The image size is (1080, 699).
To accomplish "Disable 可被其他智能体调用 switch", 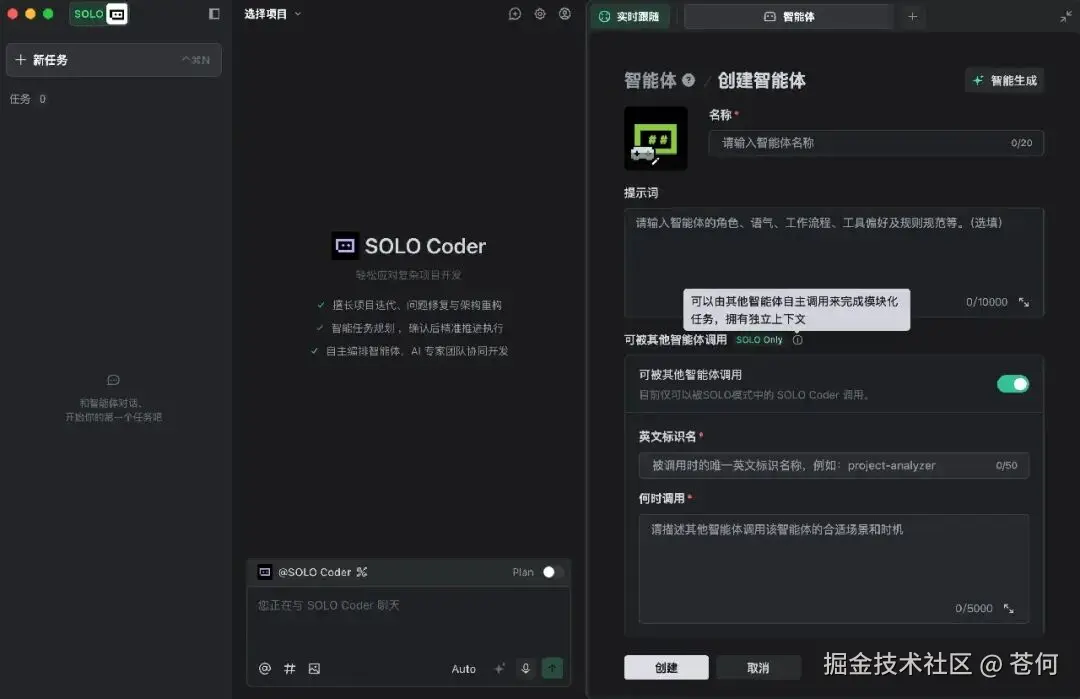I will [1013, 383].
